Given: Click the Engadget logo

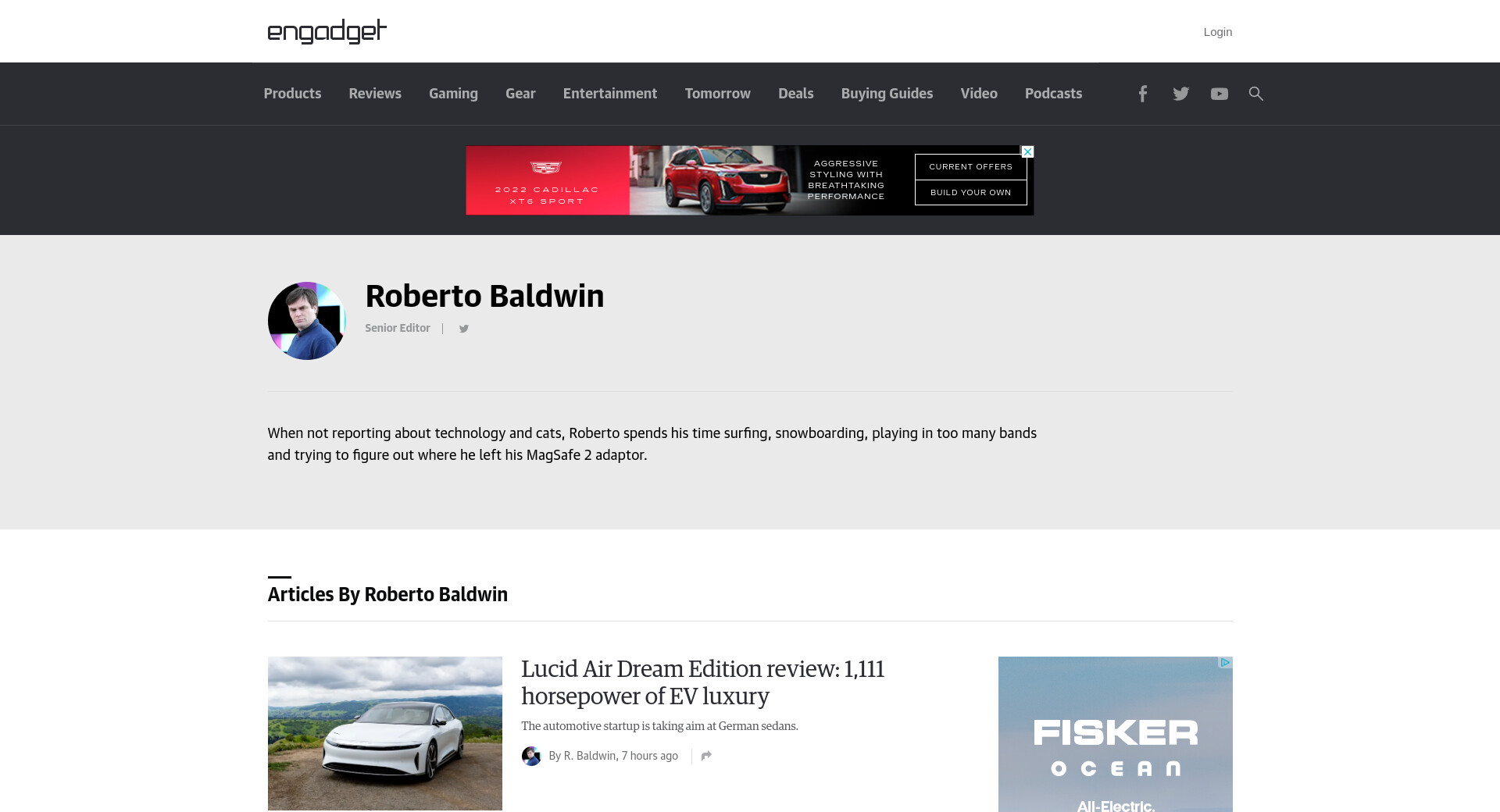Looking at the screenshot, I should tap(327, 31).
